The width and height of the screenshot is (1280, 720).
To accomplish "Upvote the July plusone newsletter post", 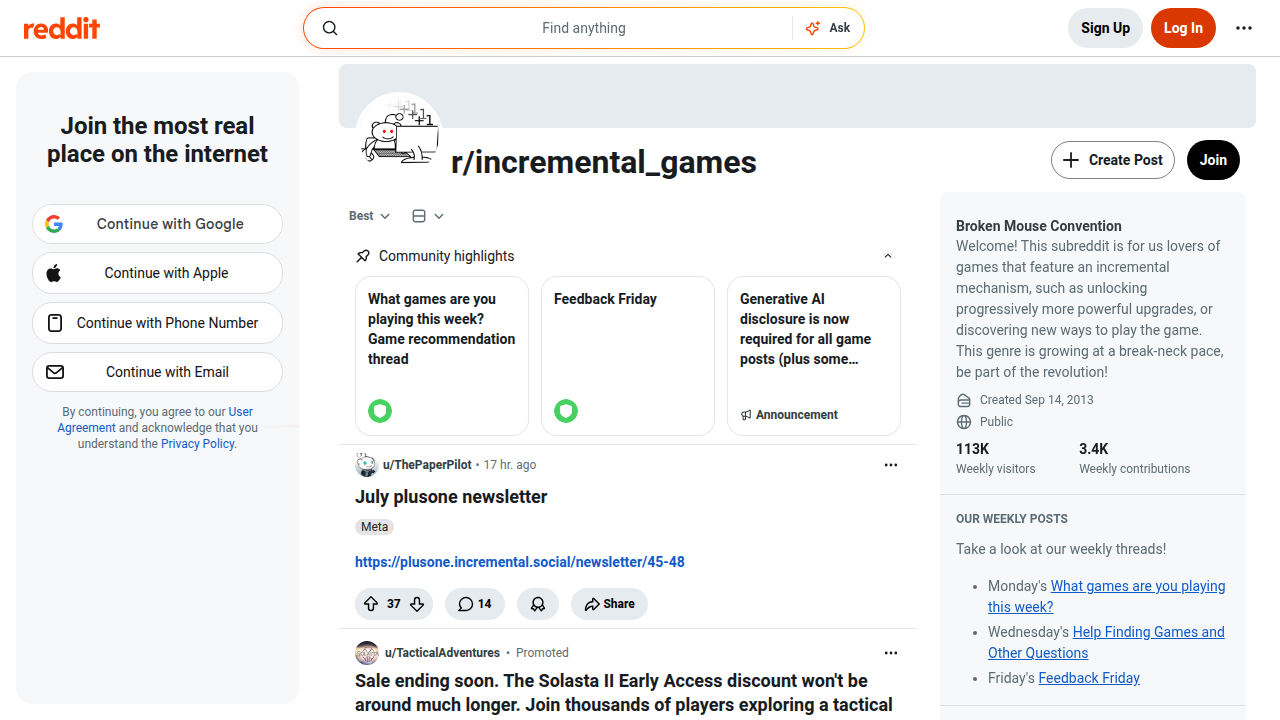I will 371,604.
